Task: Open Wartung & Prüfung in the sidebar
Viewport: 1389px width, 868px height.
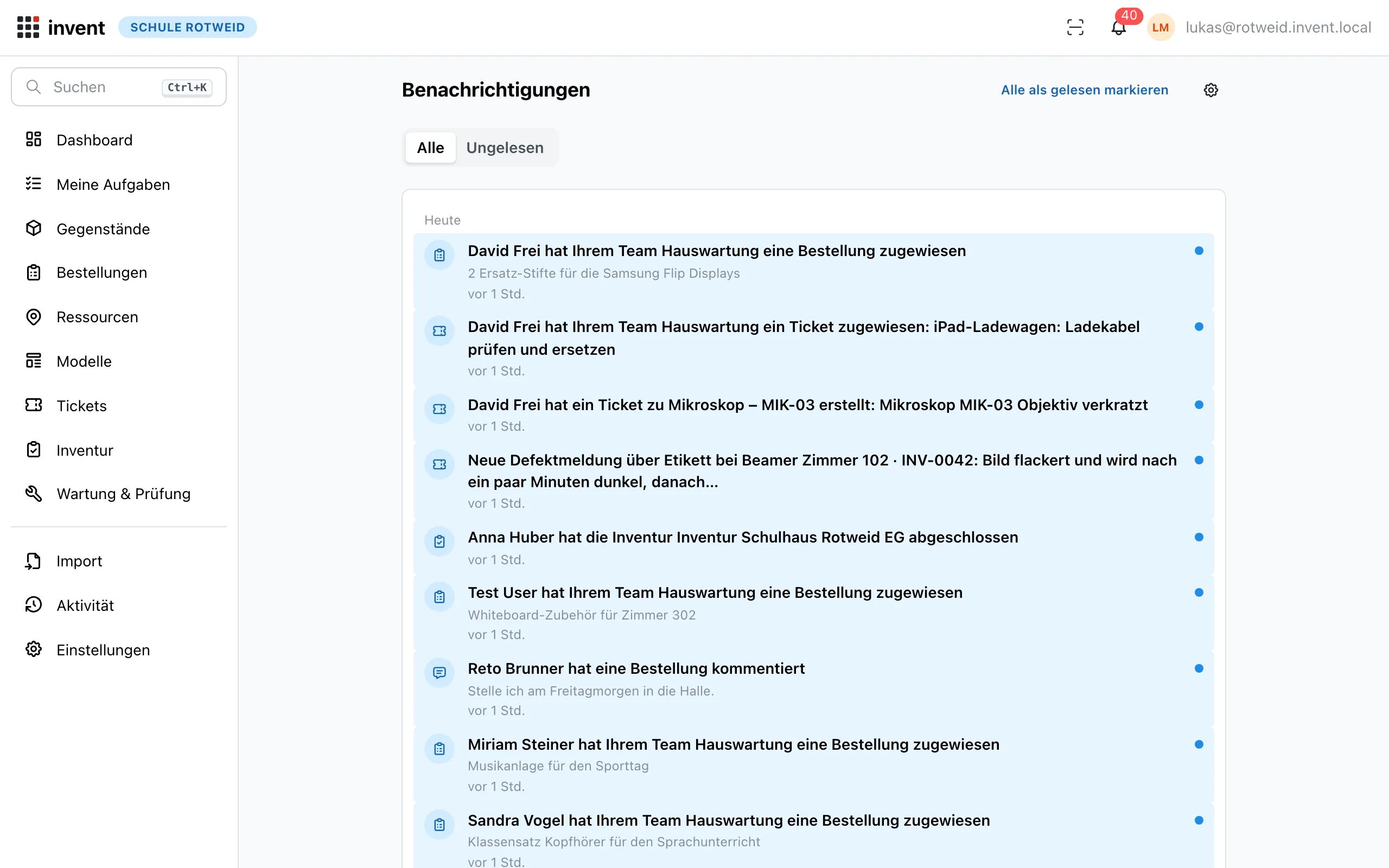Action: pyautogui.click(x=119, y=494)
